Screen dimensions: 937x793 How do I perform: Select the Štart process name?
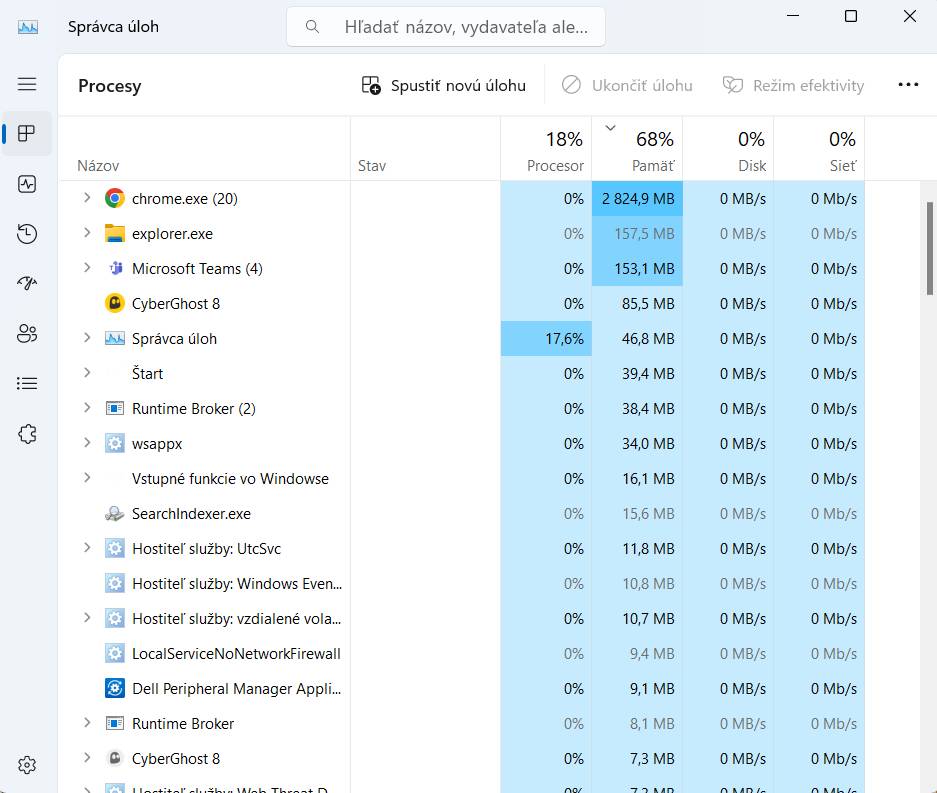[x=147, y=374]
